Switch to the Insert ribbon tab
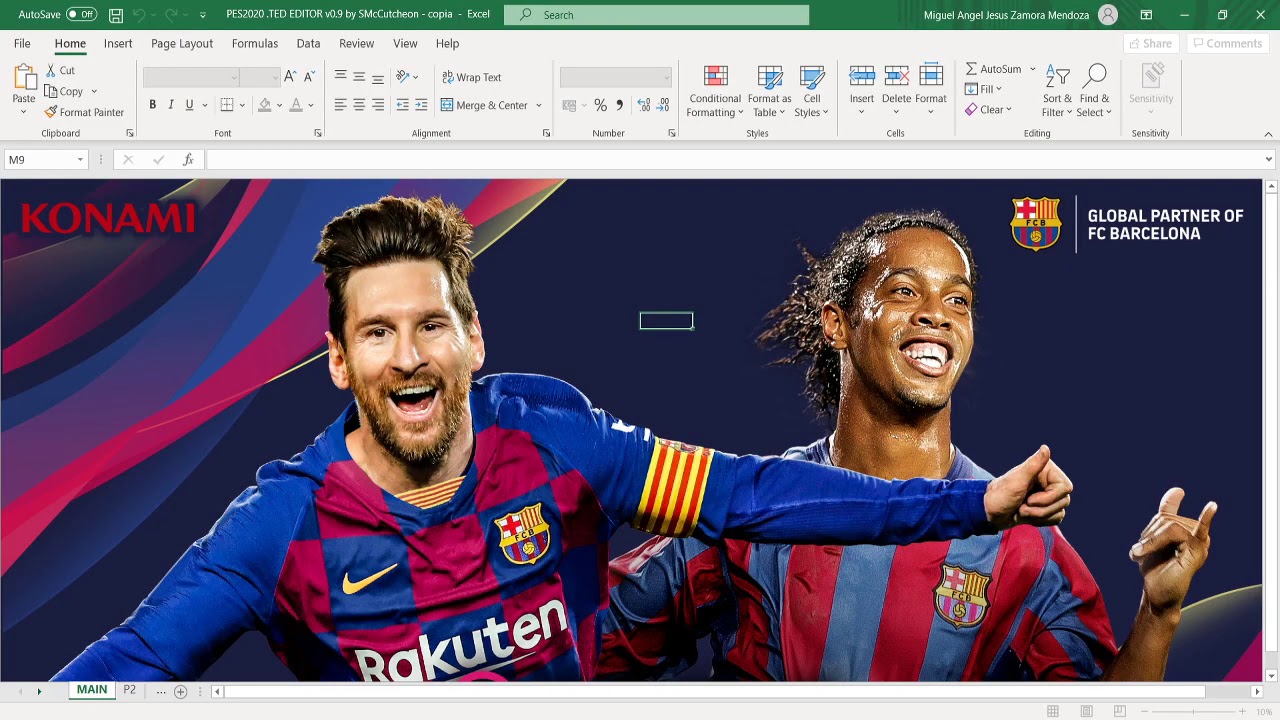 (x=118, y=44)
